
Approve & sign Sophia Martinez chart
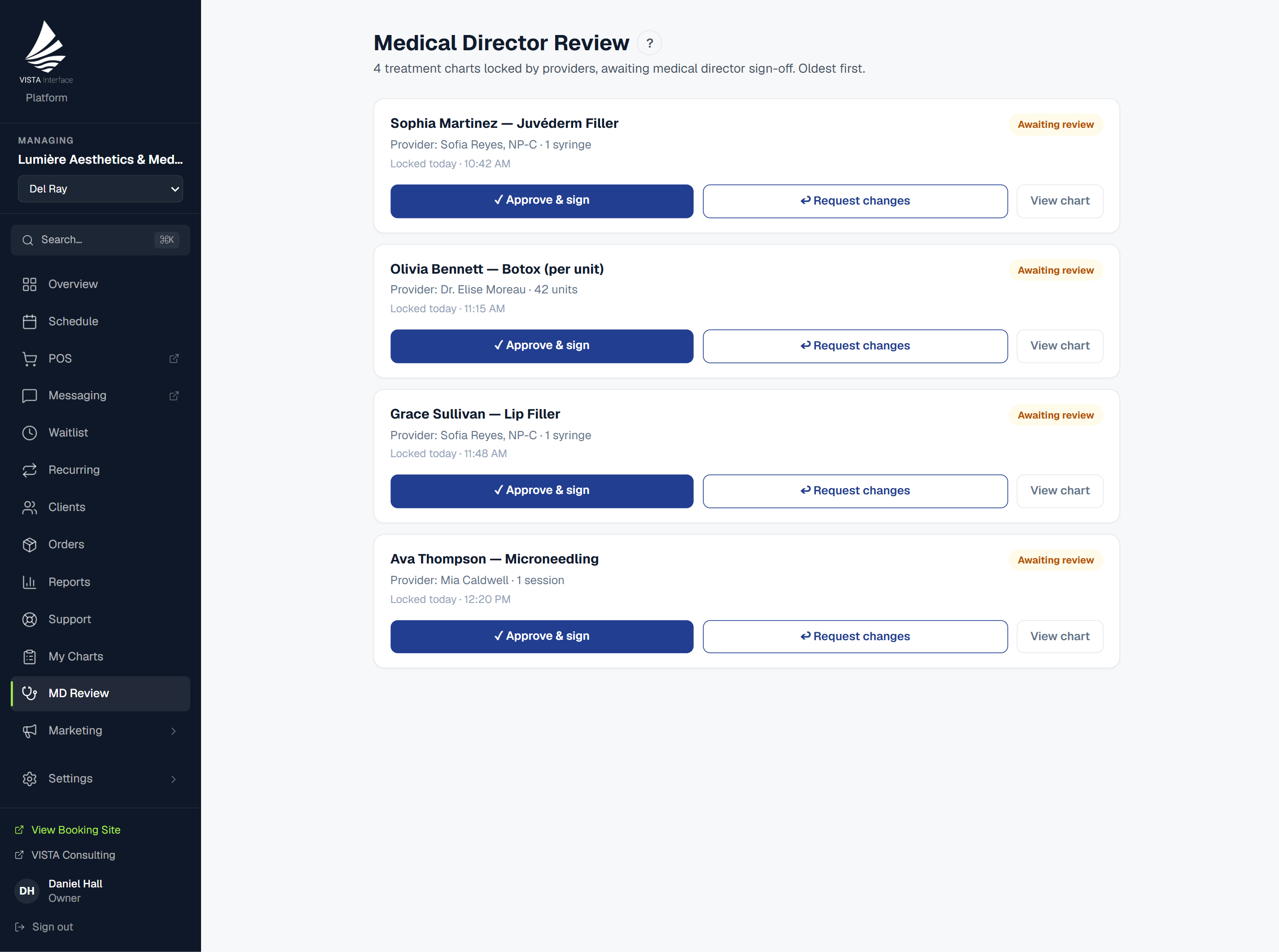tap(541, 201)
